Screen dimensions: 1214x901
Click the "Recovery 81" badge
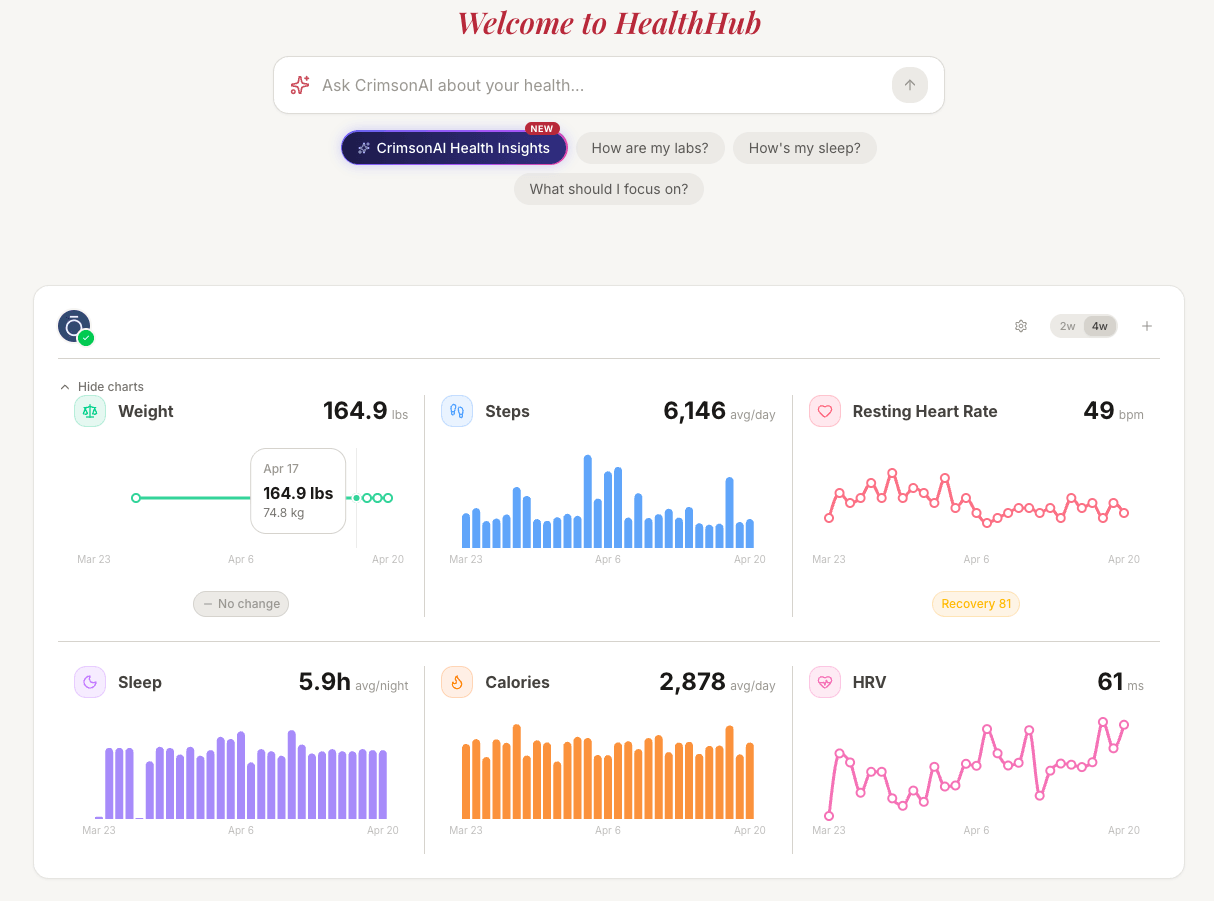976,604
